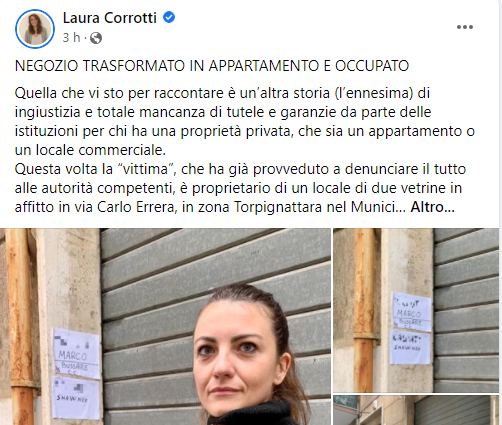Open the top-right photo with paper signs
The image size is (502, 425).
(x=416, y=310)
